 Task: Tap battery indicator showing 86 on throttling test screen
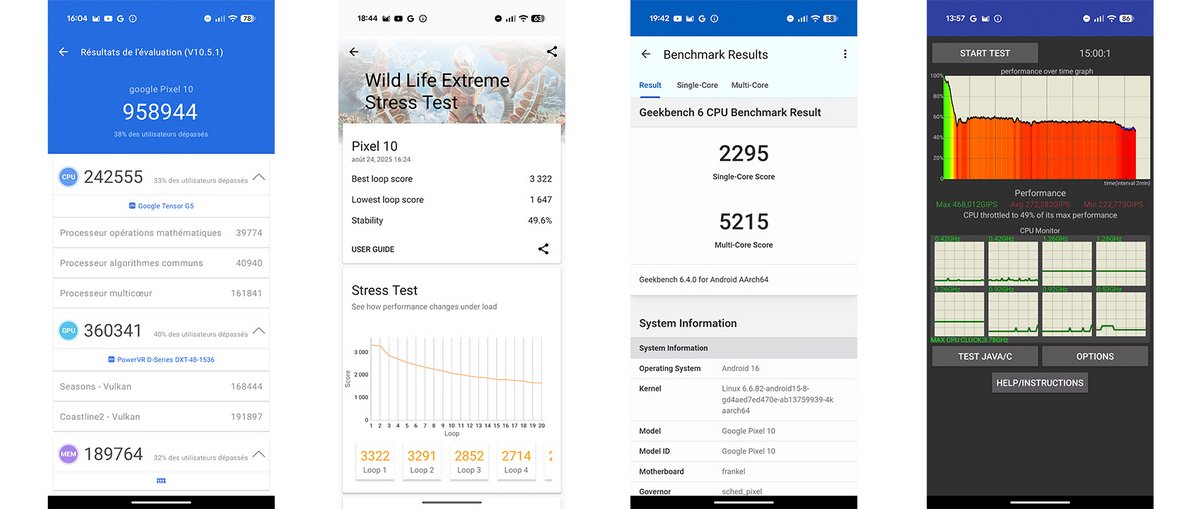tap(1126, 19)
